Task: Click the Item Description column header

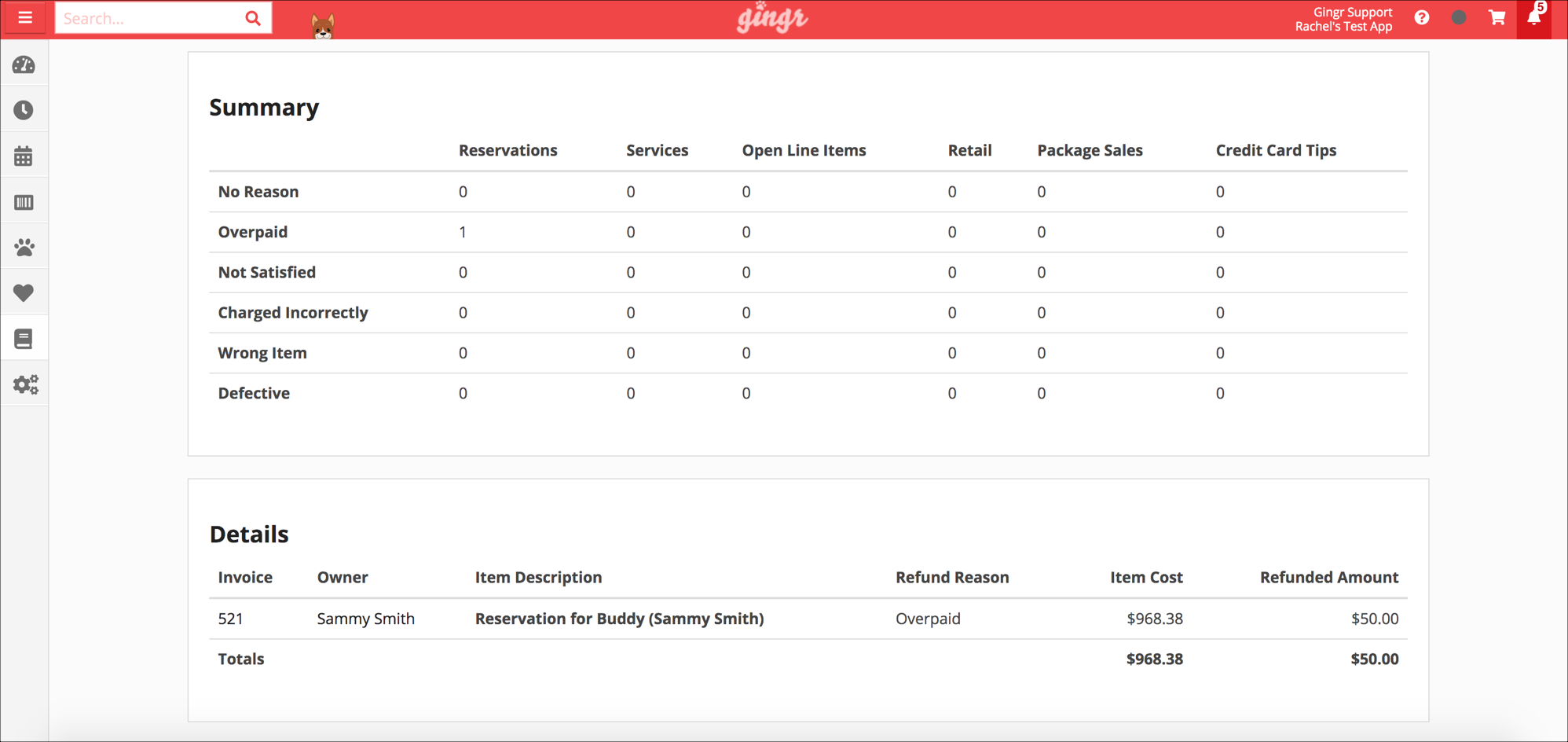Action: click(538, 577)
